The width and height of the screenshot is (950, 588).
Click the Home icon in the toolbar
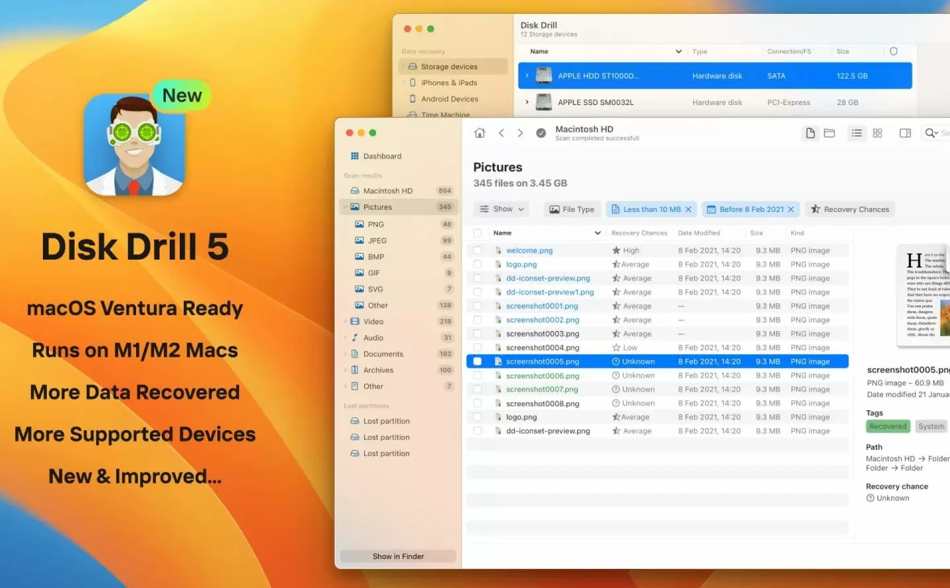click(479, 133)
